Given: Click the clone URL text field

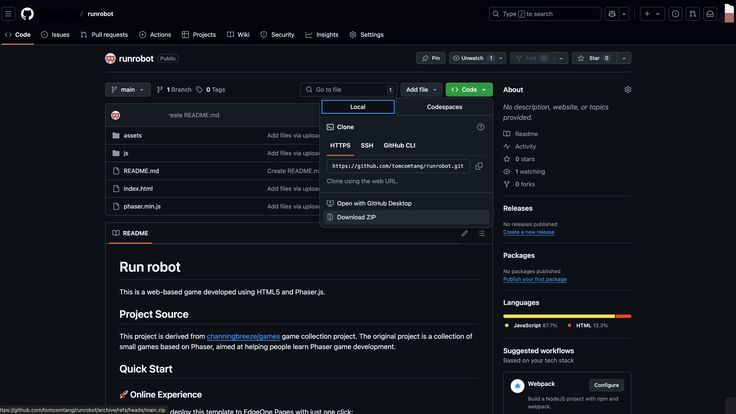Looking at the screenshot, I should 398,166.
